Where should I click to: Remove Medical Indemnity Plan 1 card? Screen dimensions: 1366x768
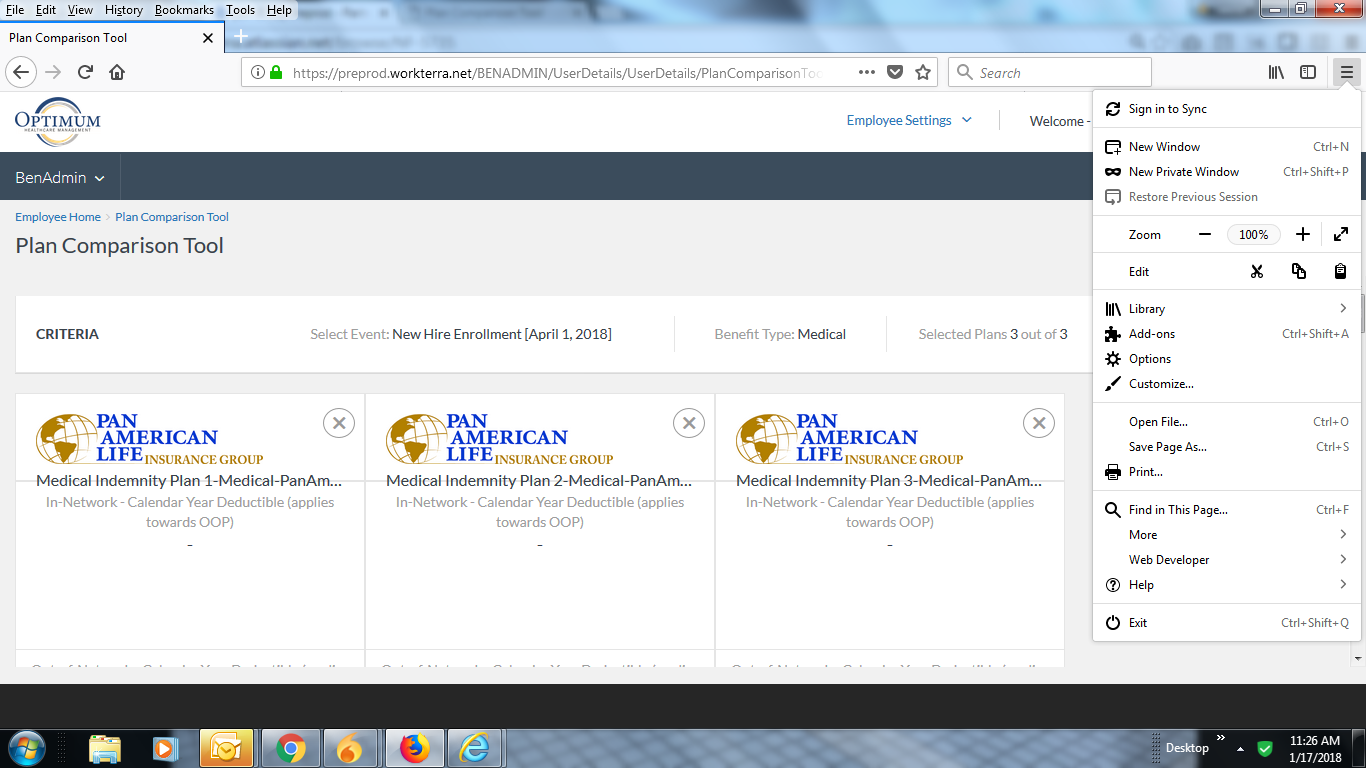pos(339,423)
